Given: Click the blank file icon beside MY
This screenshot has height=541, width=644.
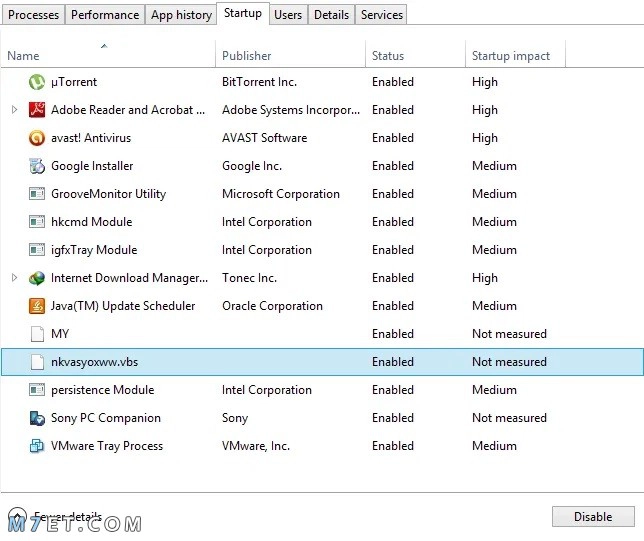Looking at the screenshot, I should pyautogui.click(x=37, y=334).
